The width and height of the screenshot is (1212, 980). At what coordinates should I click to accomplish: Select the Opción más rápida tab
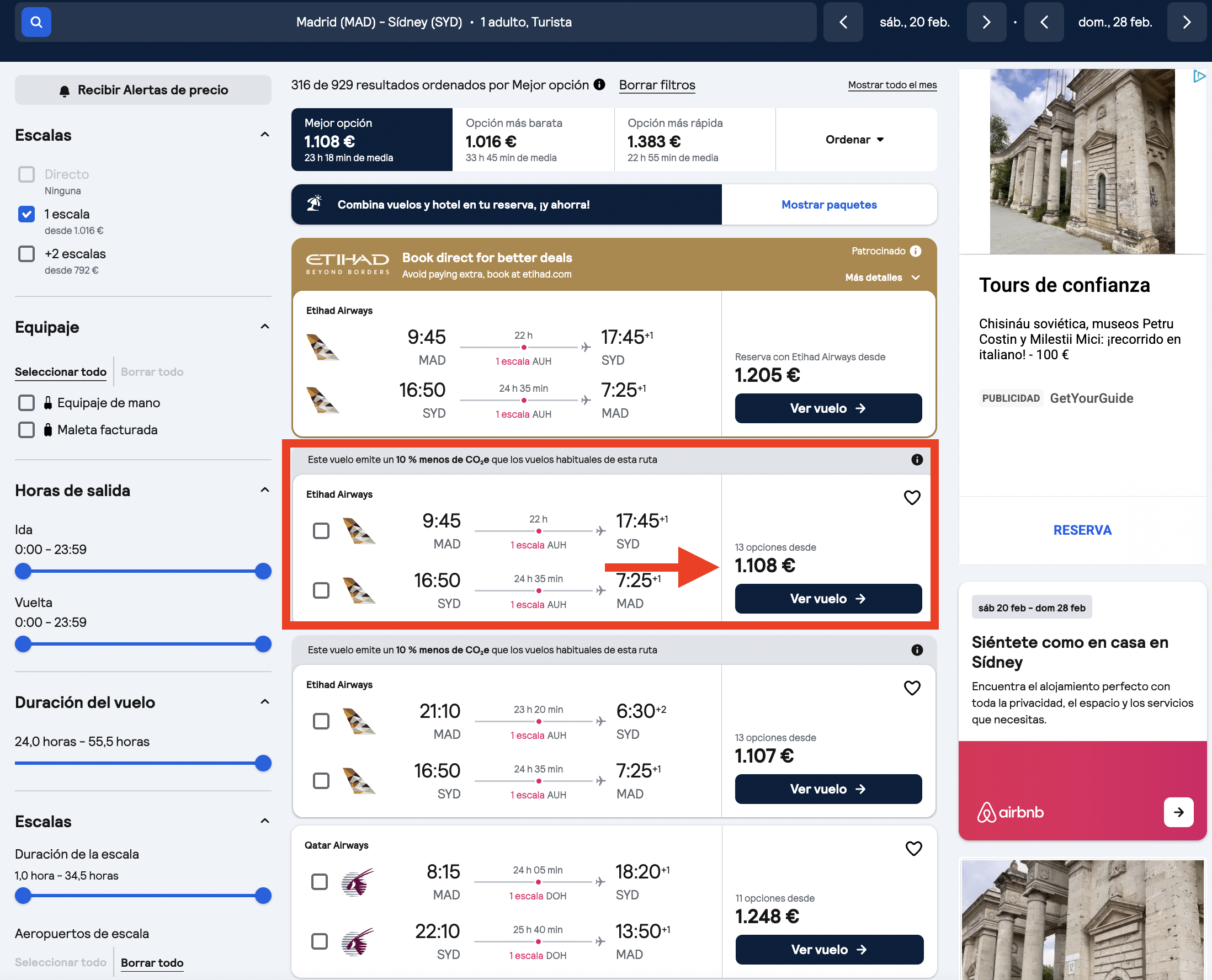point(695,140)
